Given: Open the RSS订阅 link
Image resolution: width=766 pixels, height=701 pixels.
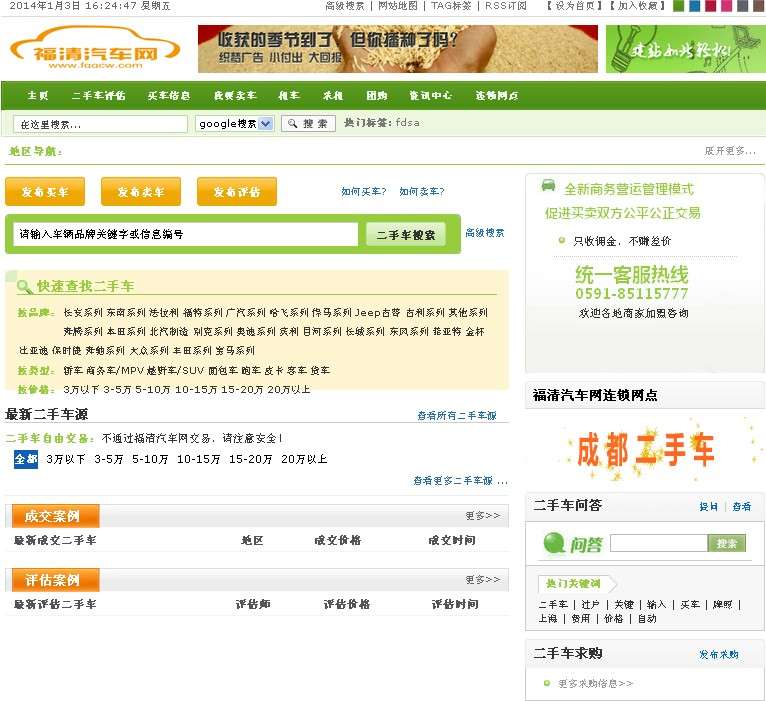Looking at the screenshot, I should [x=506, y=6].
